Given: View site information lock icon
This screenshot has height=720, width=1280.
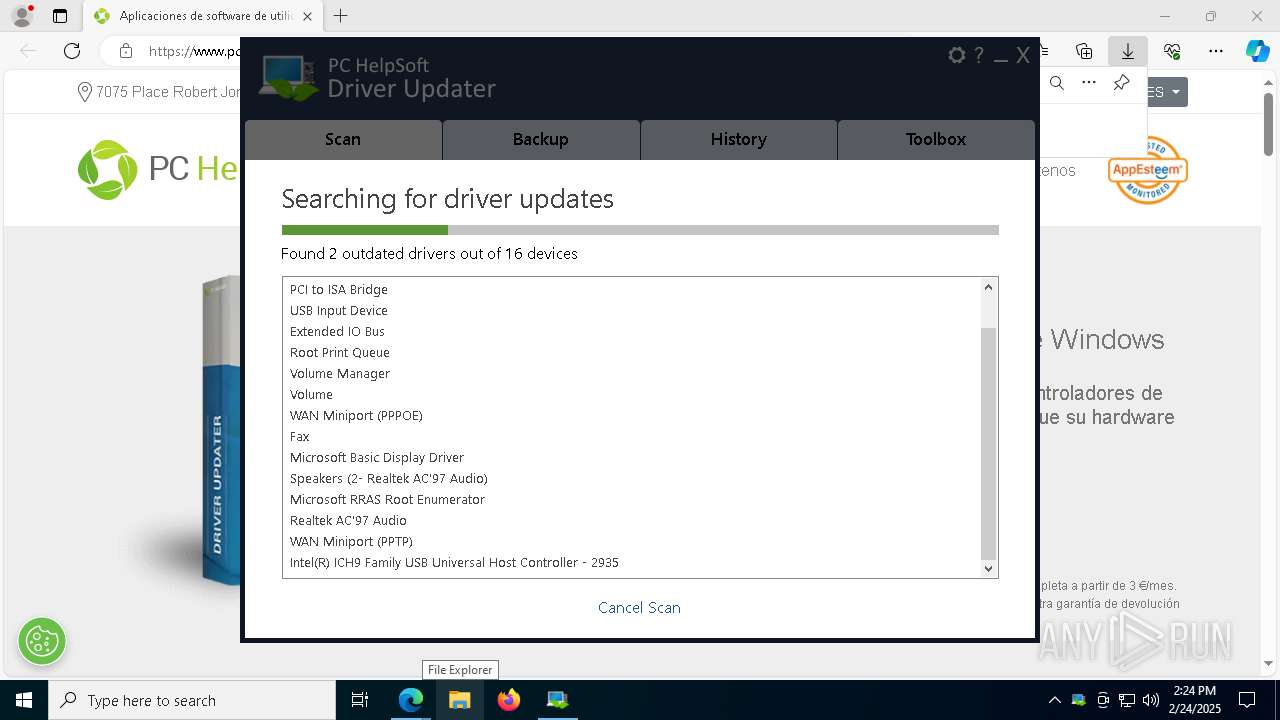Looking at the screenshot, I should pyautogui.click(x=125, y=51).
